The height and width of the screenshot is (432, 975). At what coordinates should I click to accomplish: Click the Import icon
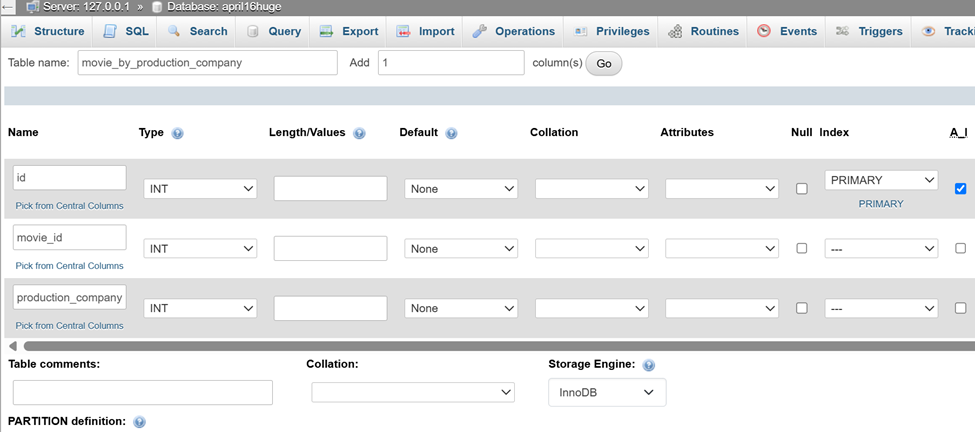404,31
